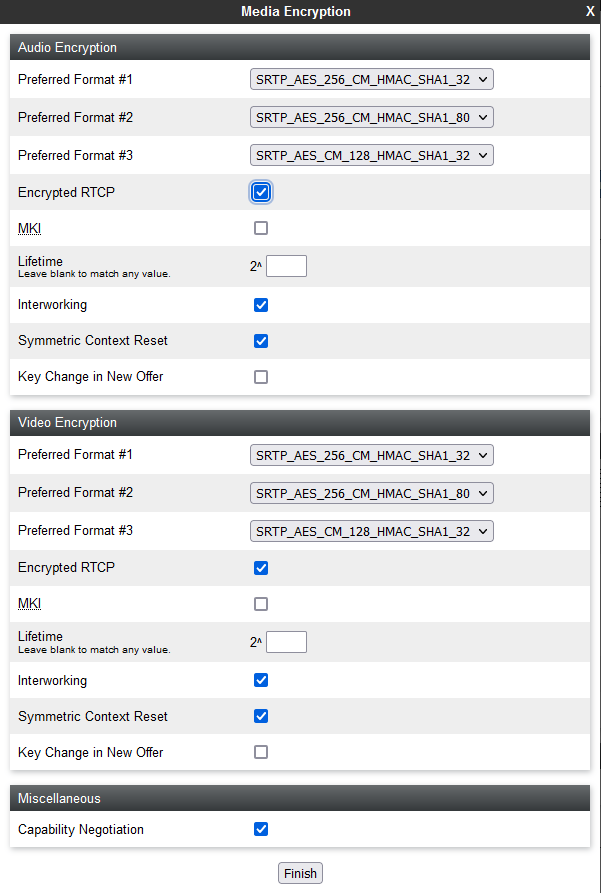Click the Audio Lifetime exponent input field

[286, 265]
